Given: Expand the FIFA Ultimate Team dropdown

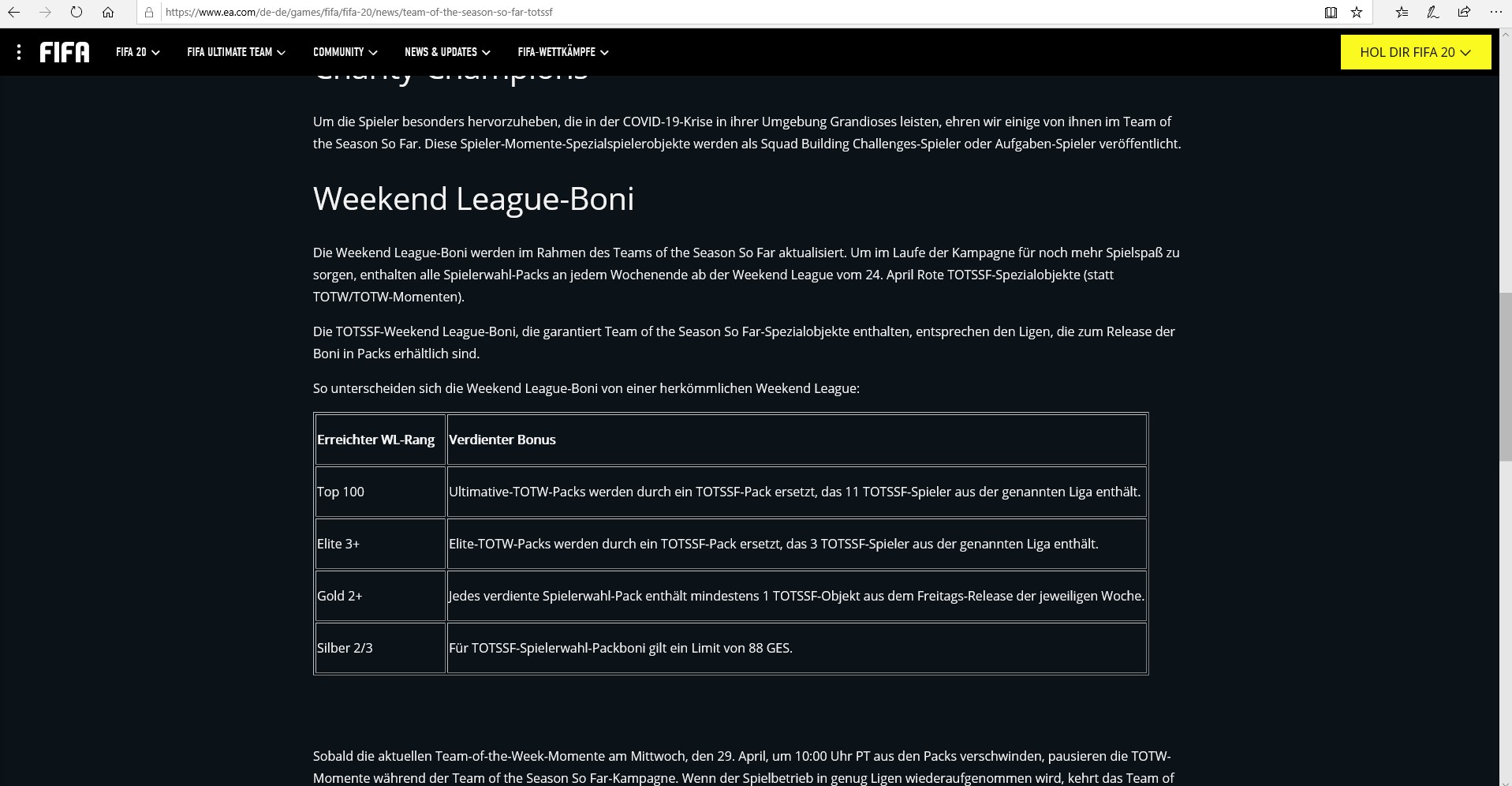Looking at the screenshot, I should 236,52.
